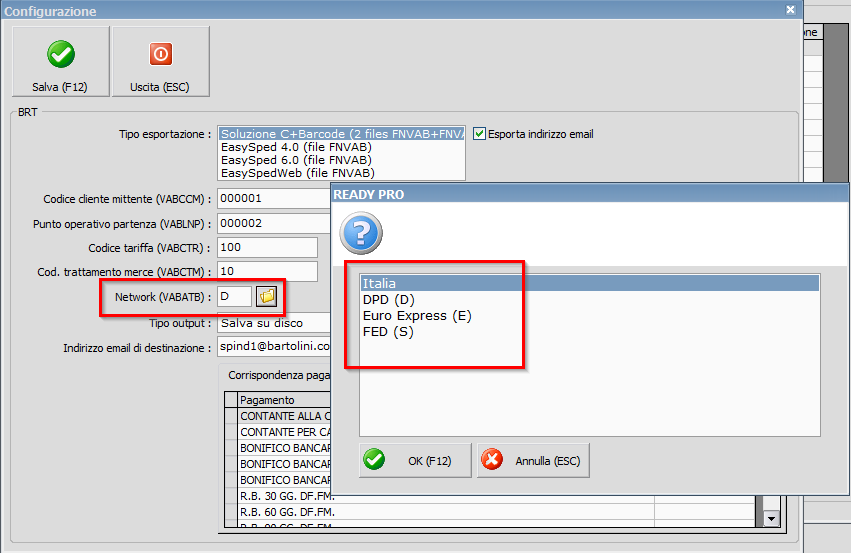851x553 pixels.
Task: Confirm with OK (F12) button
Action: (415, 461)
